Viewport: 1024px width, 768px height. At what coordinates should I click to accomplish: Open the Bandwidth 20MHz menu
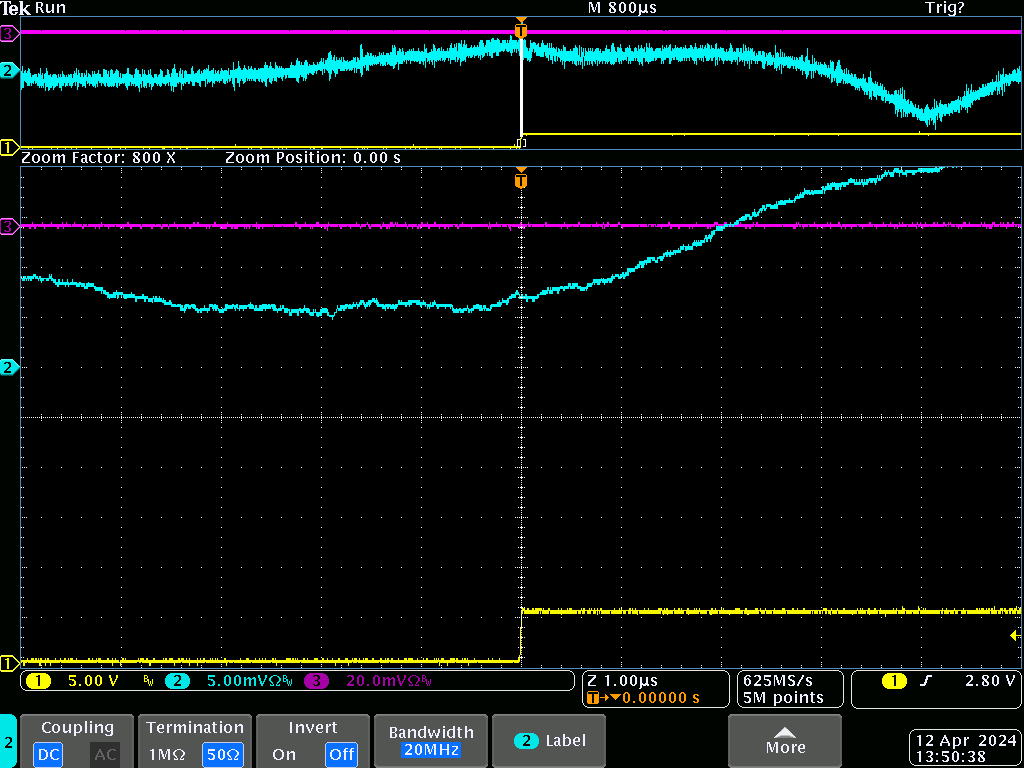click(x=431, y=741)
